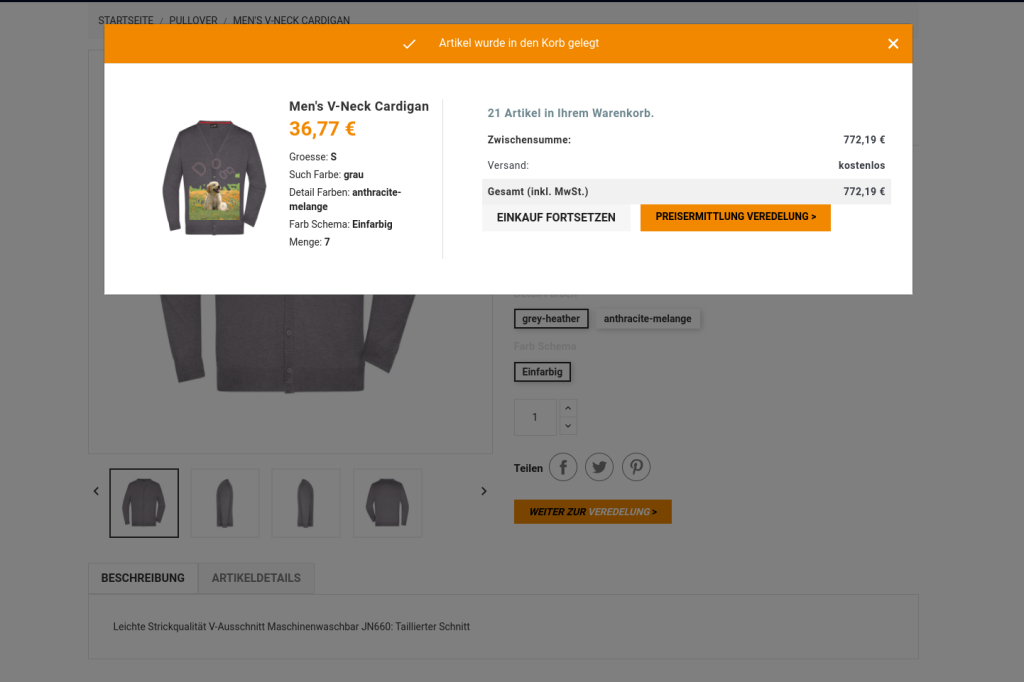Click Weiter zur Veredelung button
The image size is (1024, 682).
point(593,512)
